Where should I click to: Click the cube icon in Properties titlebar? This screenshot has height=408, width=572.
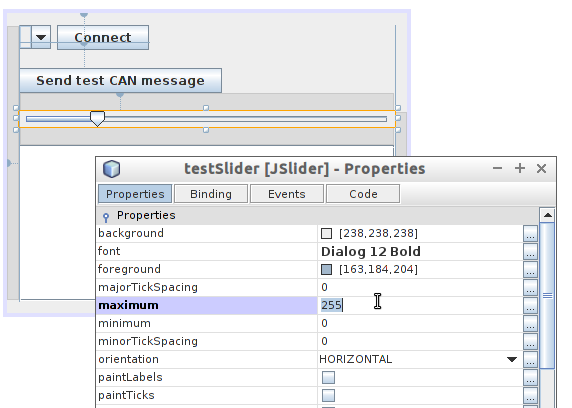click(111, 169)
